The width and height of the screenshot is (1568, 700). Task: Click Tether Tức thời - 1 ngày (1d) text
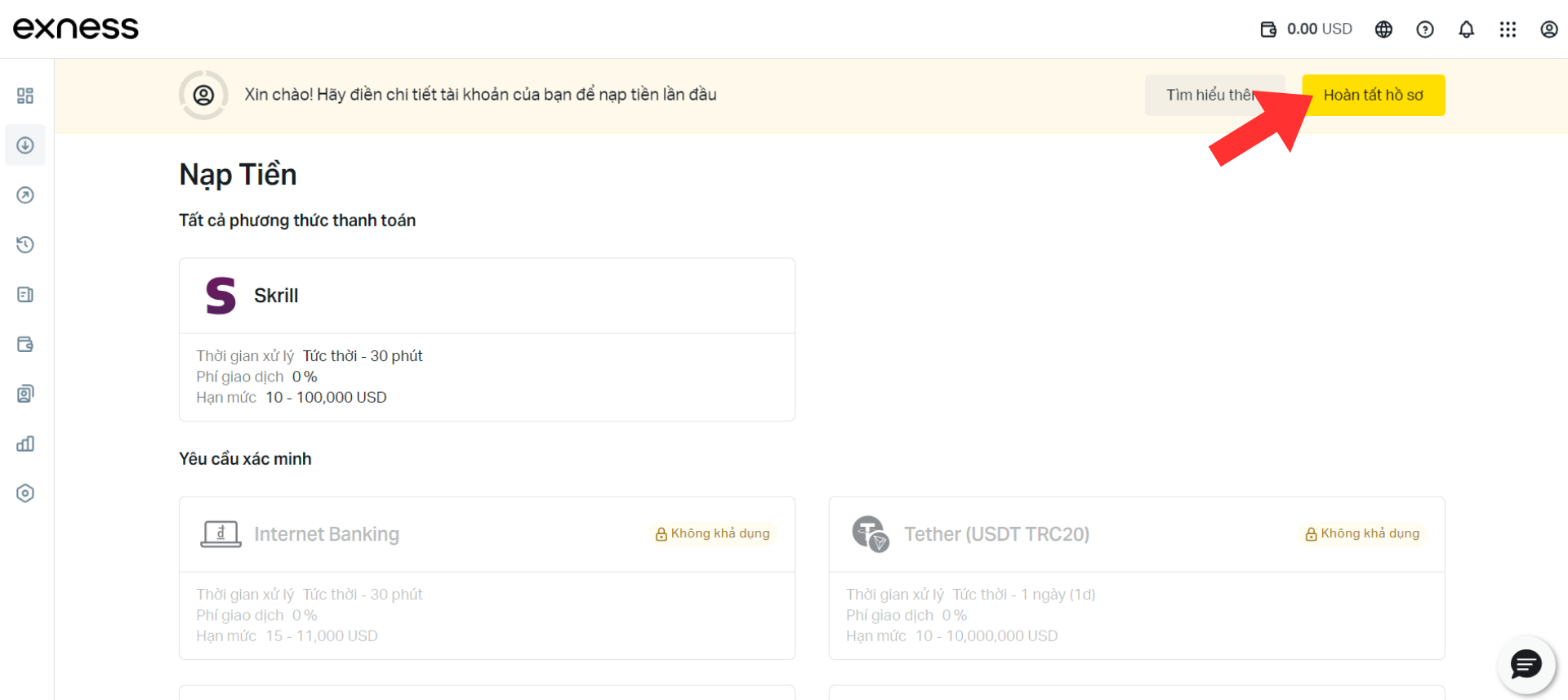(1024, 595)
